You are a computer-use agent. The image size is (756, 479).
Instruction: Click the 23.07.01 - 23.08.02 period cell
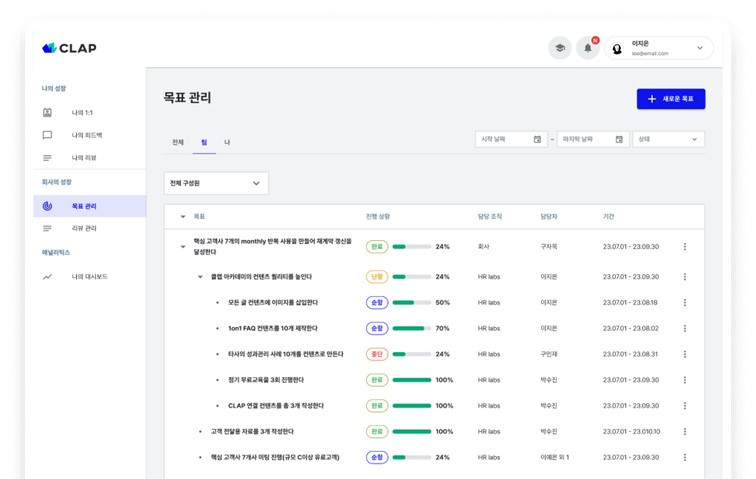[631, 328]
